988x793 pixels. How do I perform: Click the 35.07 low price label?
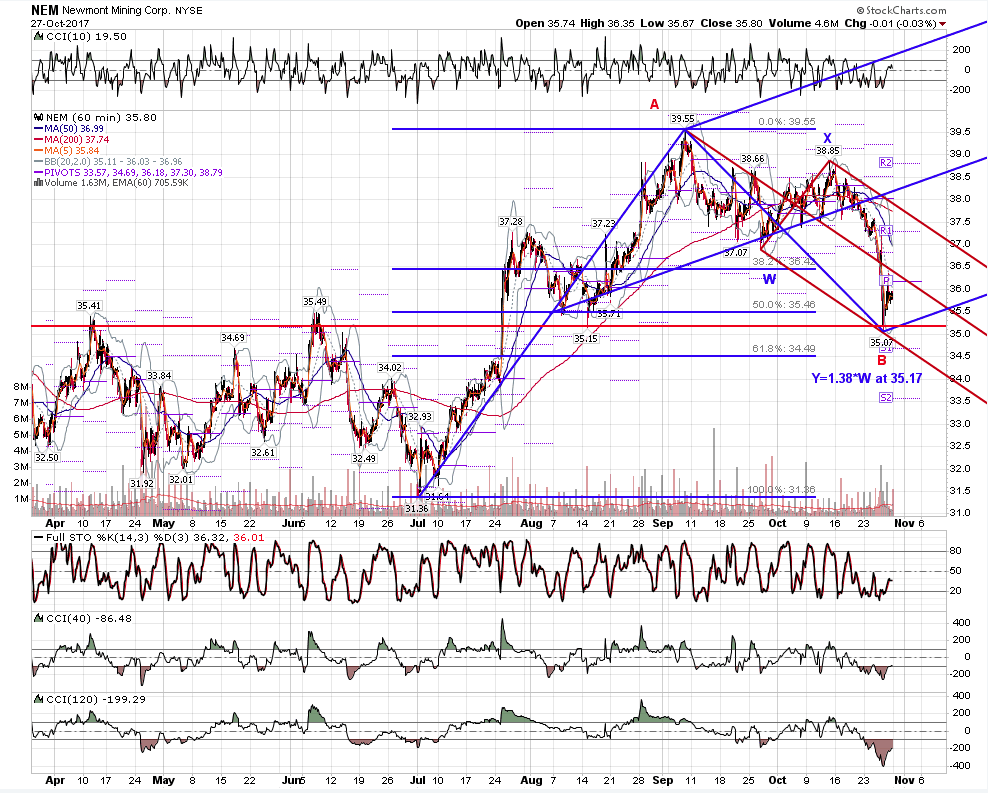click(x=882, y=342)
